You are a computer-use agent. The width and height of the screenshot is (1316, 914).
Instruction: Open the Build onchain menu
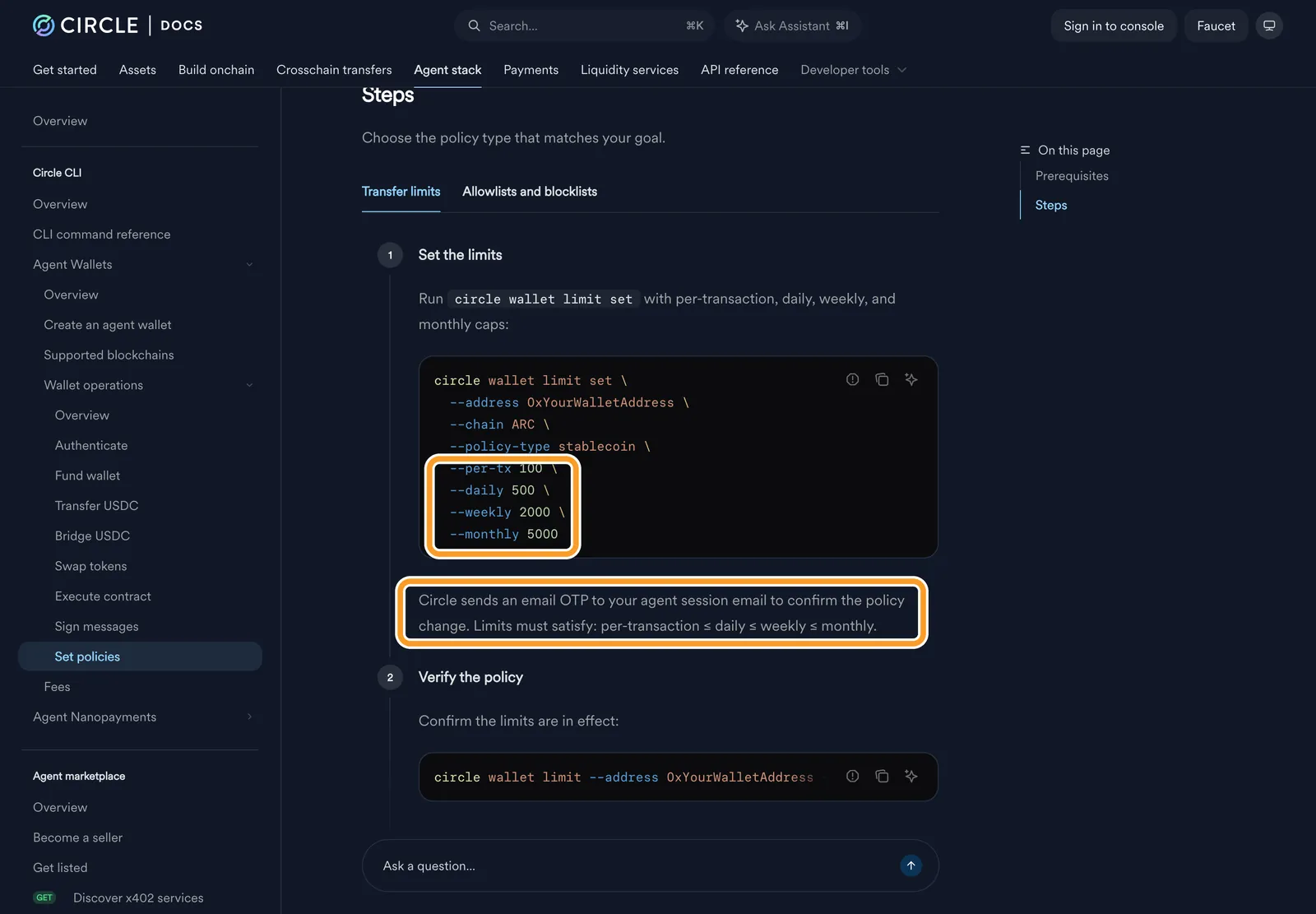[x=216, y=70]
